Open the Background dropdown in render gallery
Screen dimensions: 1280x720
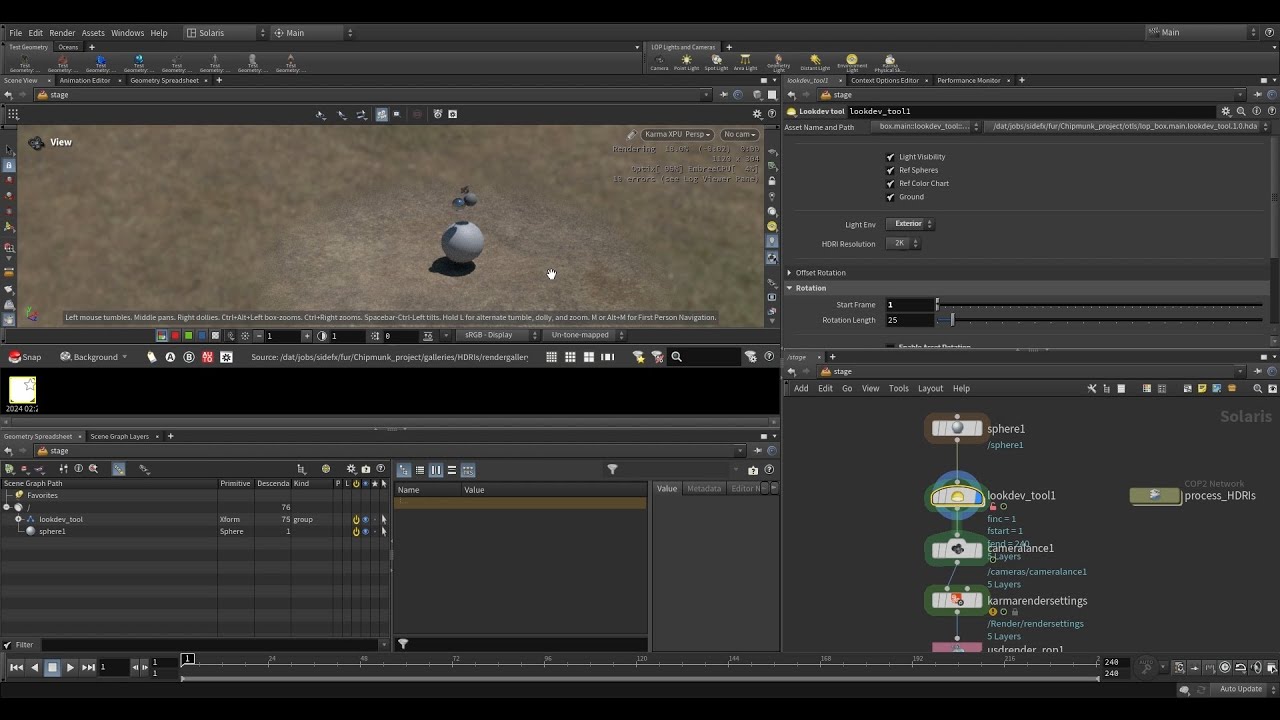[95, 357]
